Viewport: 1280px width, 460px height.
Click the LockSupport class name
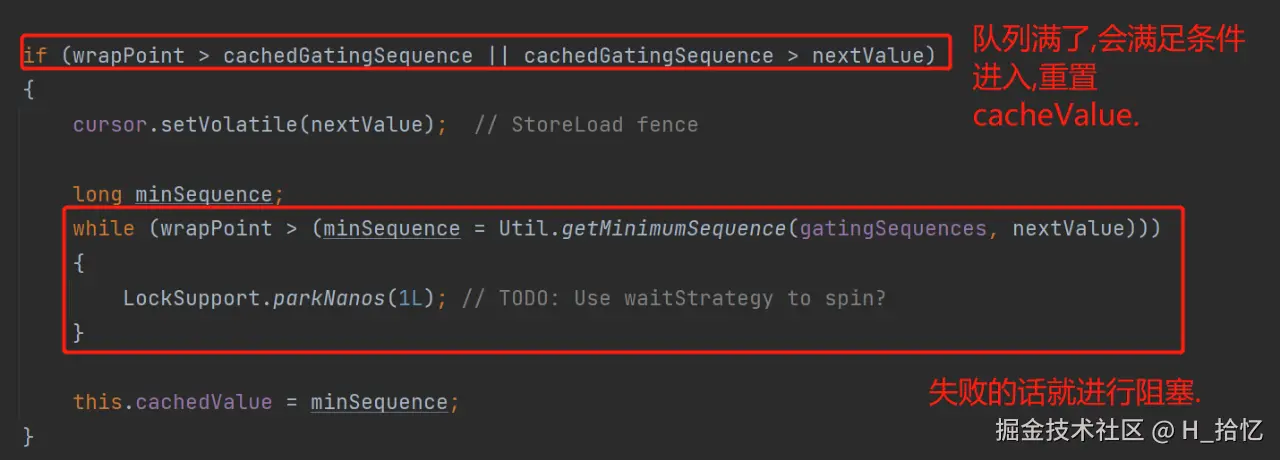point(191,298)
